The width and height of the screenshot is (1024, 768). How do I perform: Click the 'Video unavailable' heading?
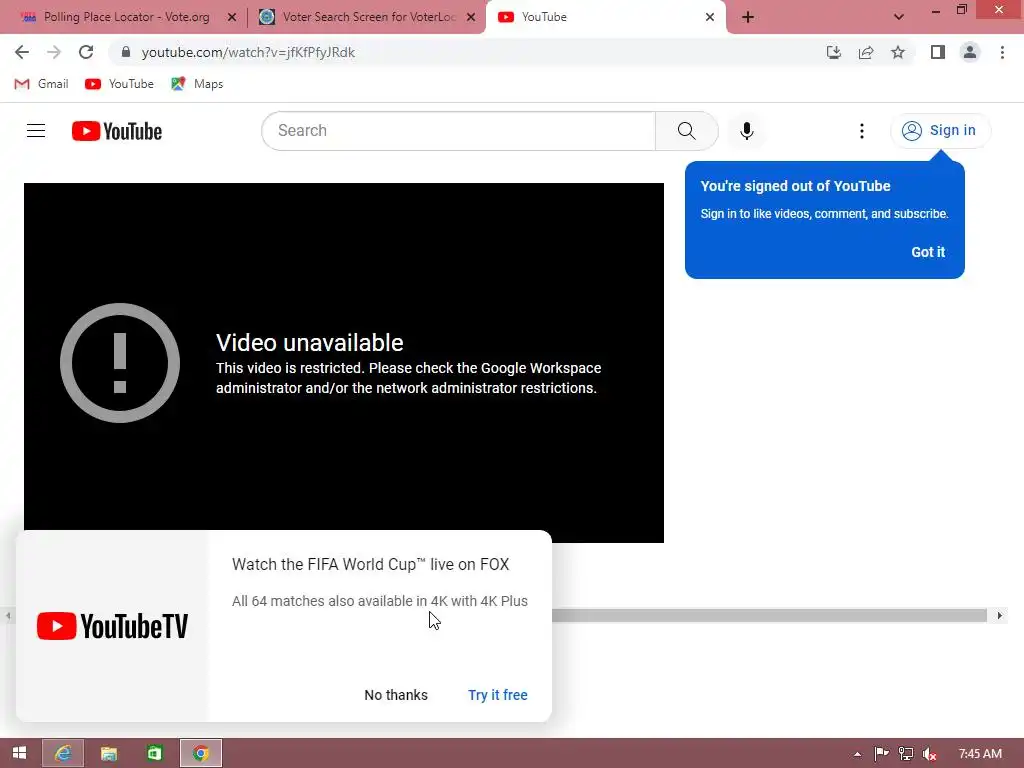pos(310,343)
